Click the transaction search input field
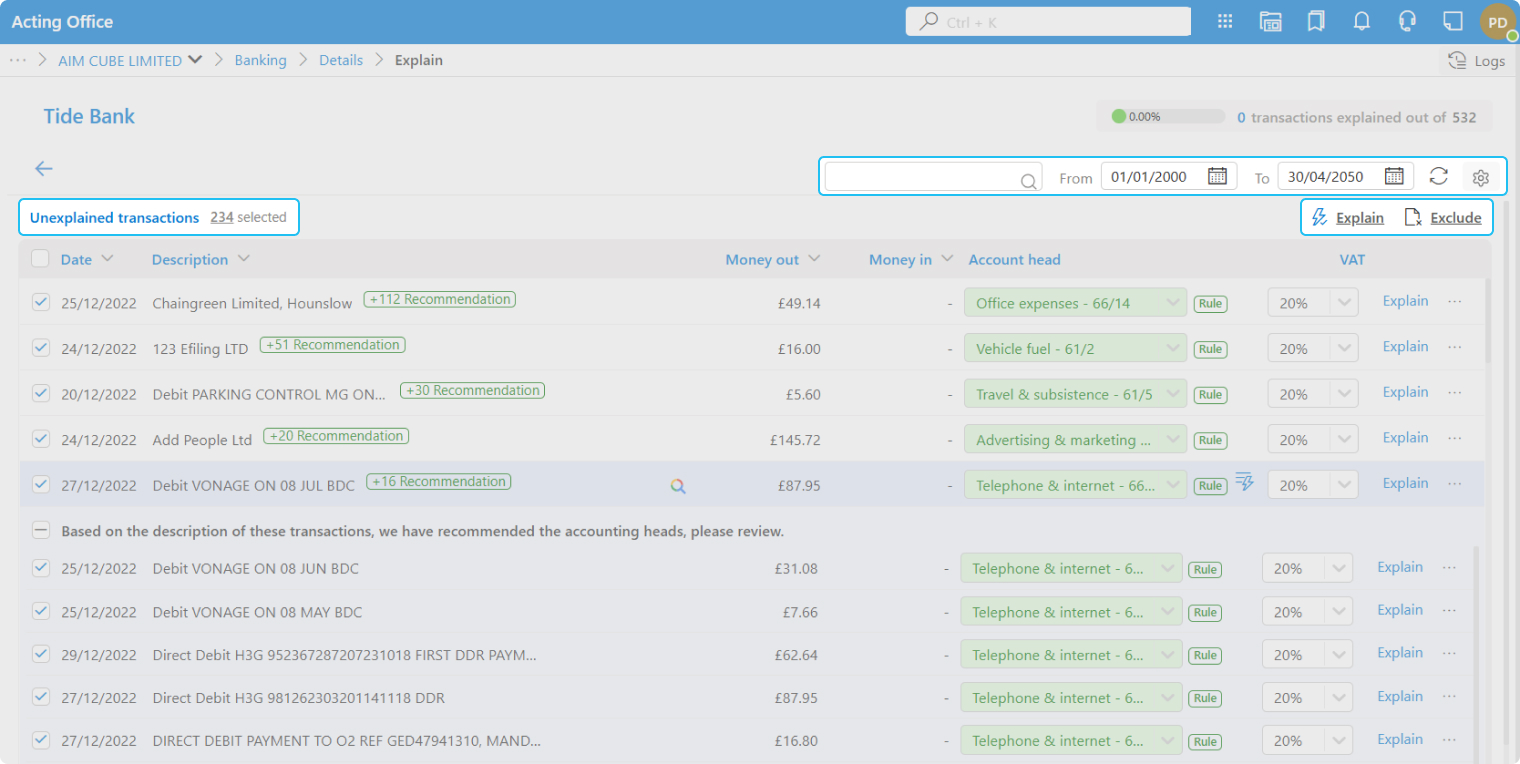 [920, 177]
